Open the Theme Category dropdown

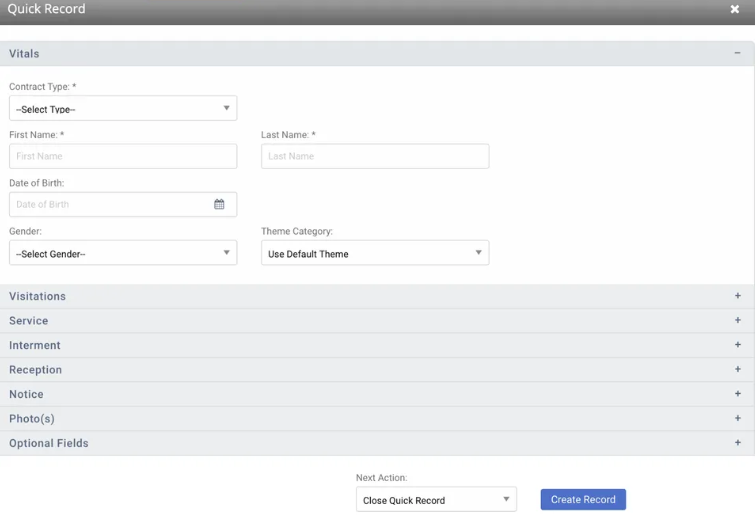(375, 254)
